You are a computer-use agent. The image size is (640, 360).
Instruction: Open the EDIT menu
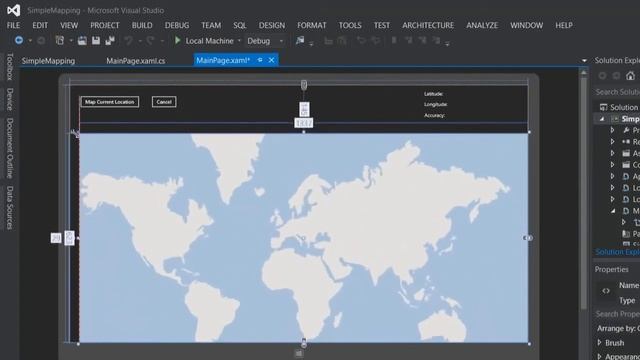[40, 25]
